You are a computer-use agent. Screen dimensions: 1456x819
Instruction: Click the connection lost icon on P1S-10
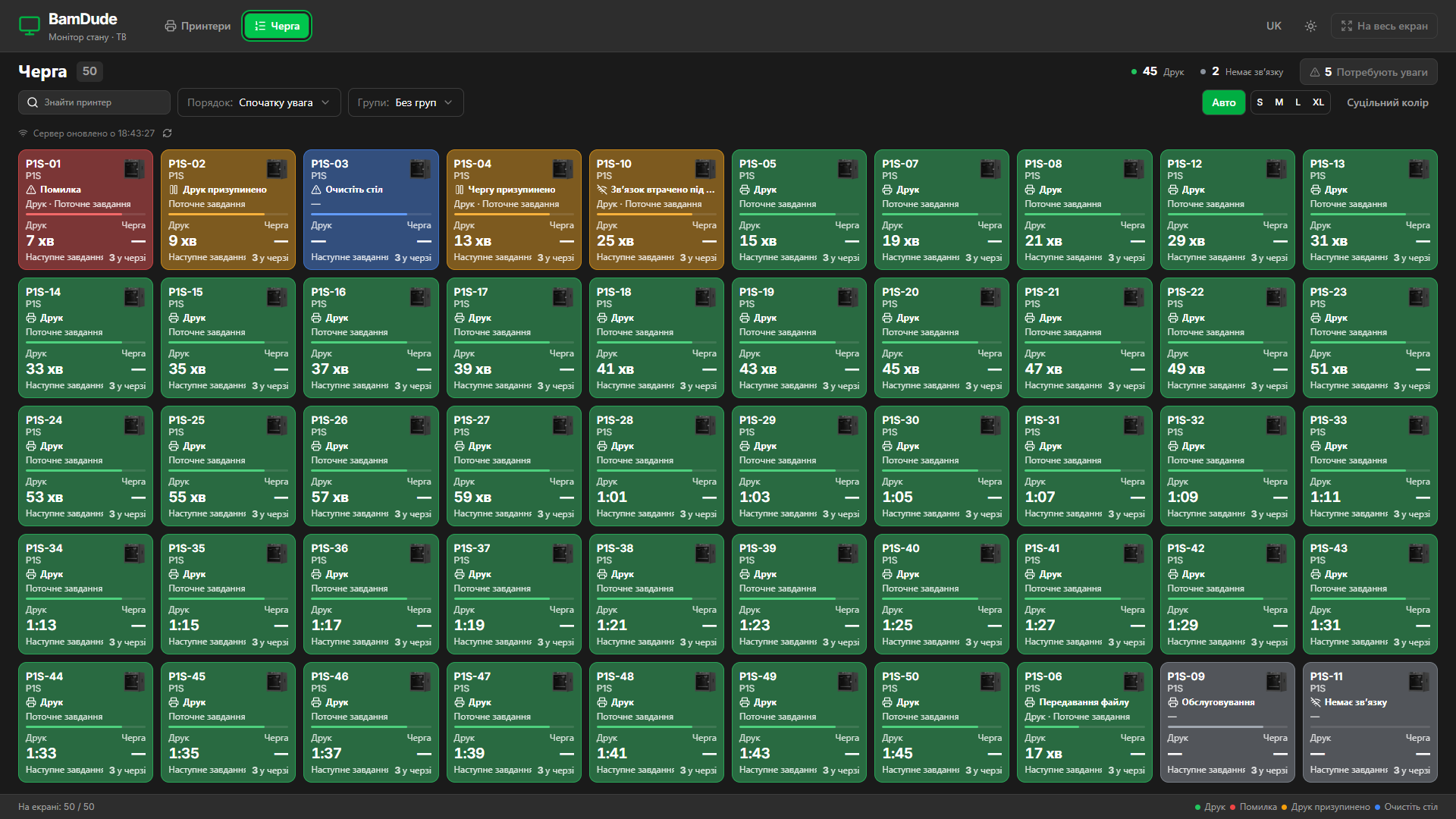click(602, 190)
